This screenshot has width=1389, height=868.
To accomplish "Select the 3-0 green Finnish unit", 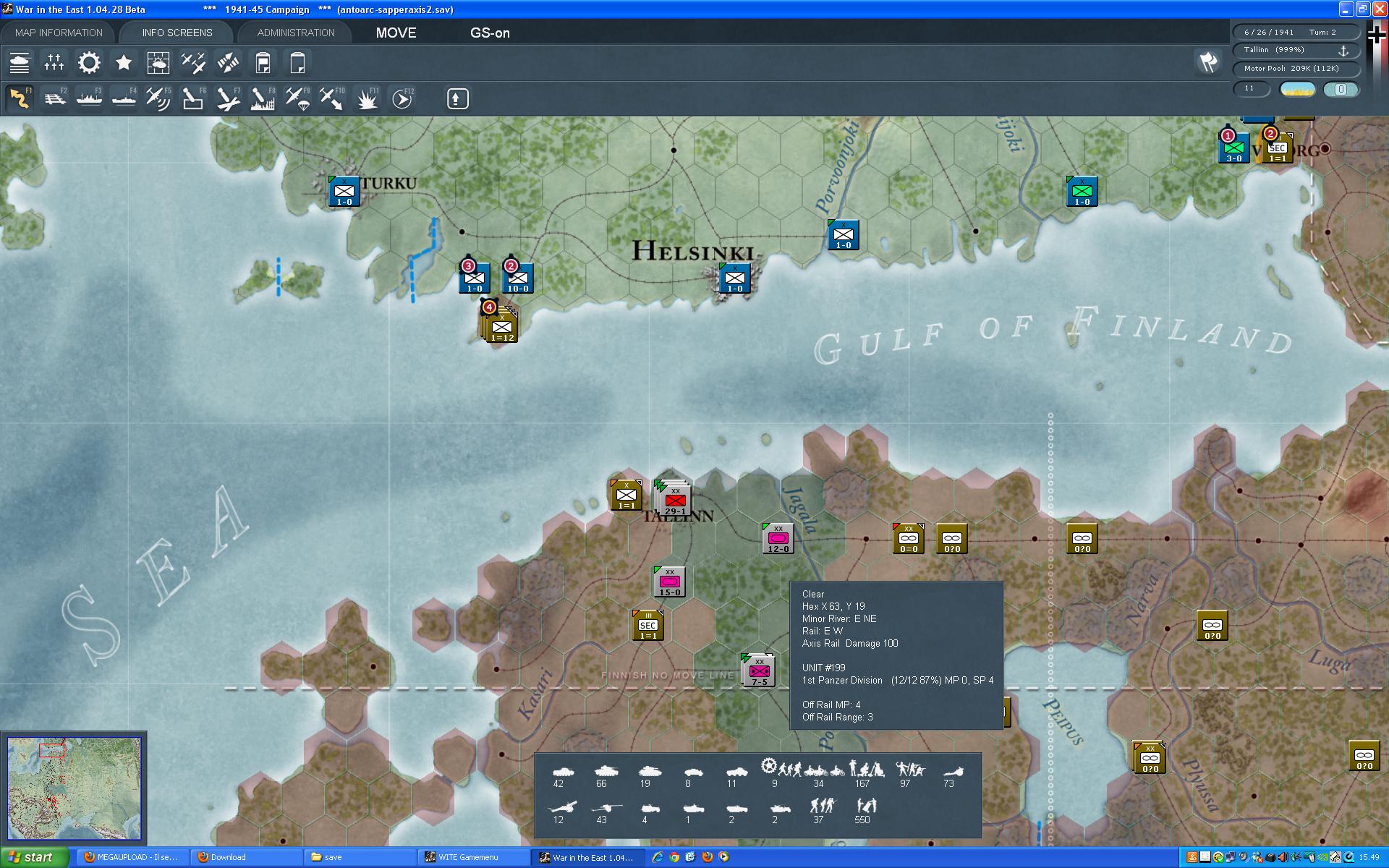I will coord(1233,148).
